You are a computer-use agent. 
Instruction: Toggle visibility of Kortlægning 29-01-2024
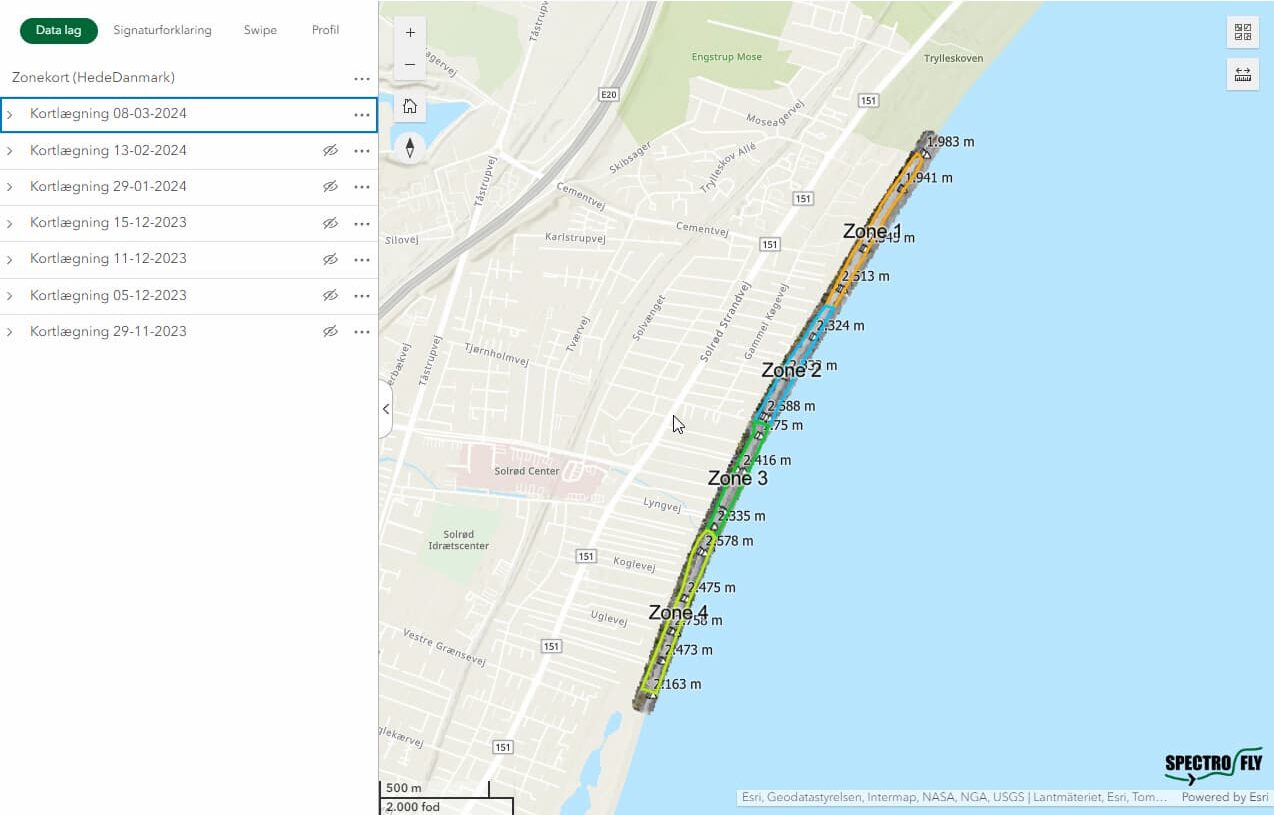click(x=330, y=187)
